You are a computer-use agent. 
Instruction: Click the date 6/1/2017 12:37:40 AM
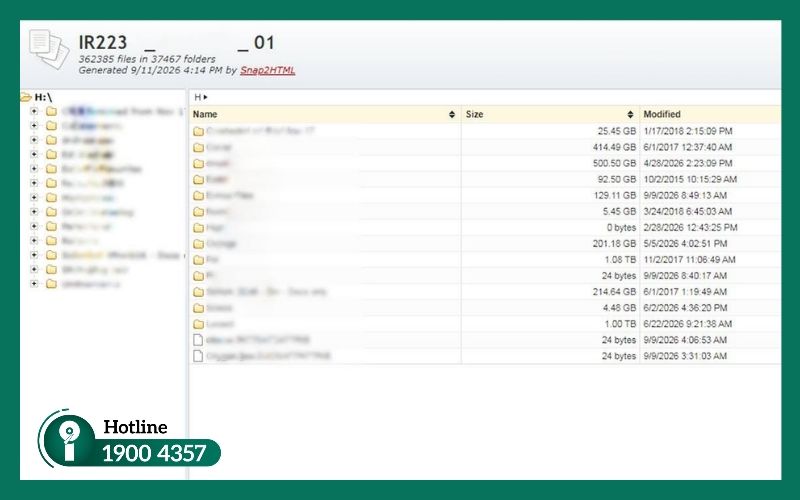[688, 147]
